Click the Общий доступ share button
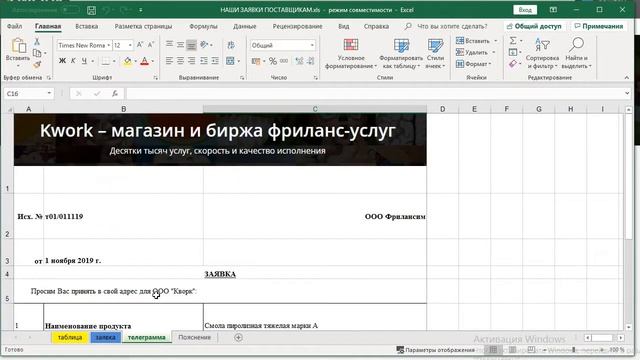The width and height of the screenshot is (640, 360). [x=534, y=26]
